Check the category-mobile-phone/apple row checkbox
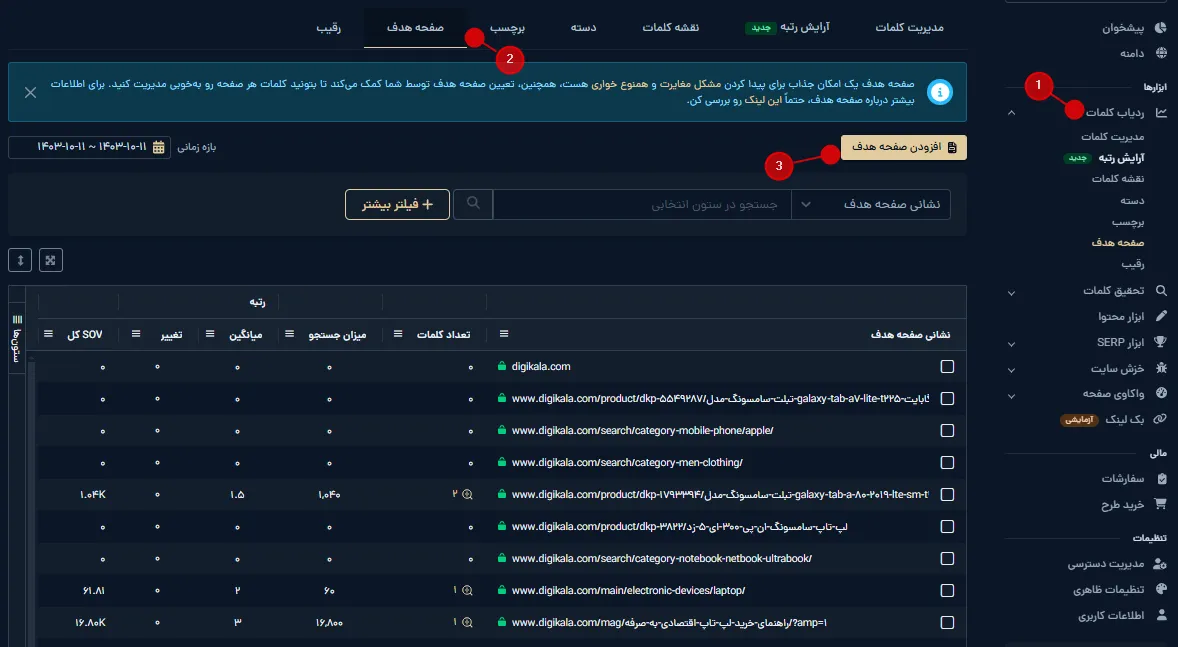 point(947,431)
